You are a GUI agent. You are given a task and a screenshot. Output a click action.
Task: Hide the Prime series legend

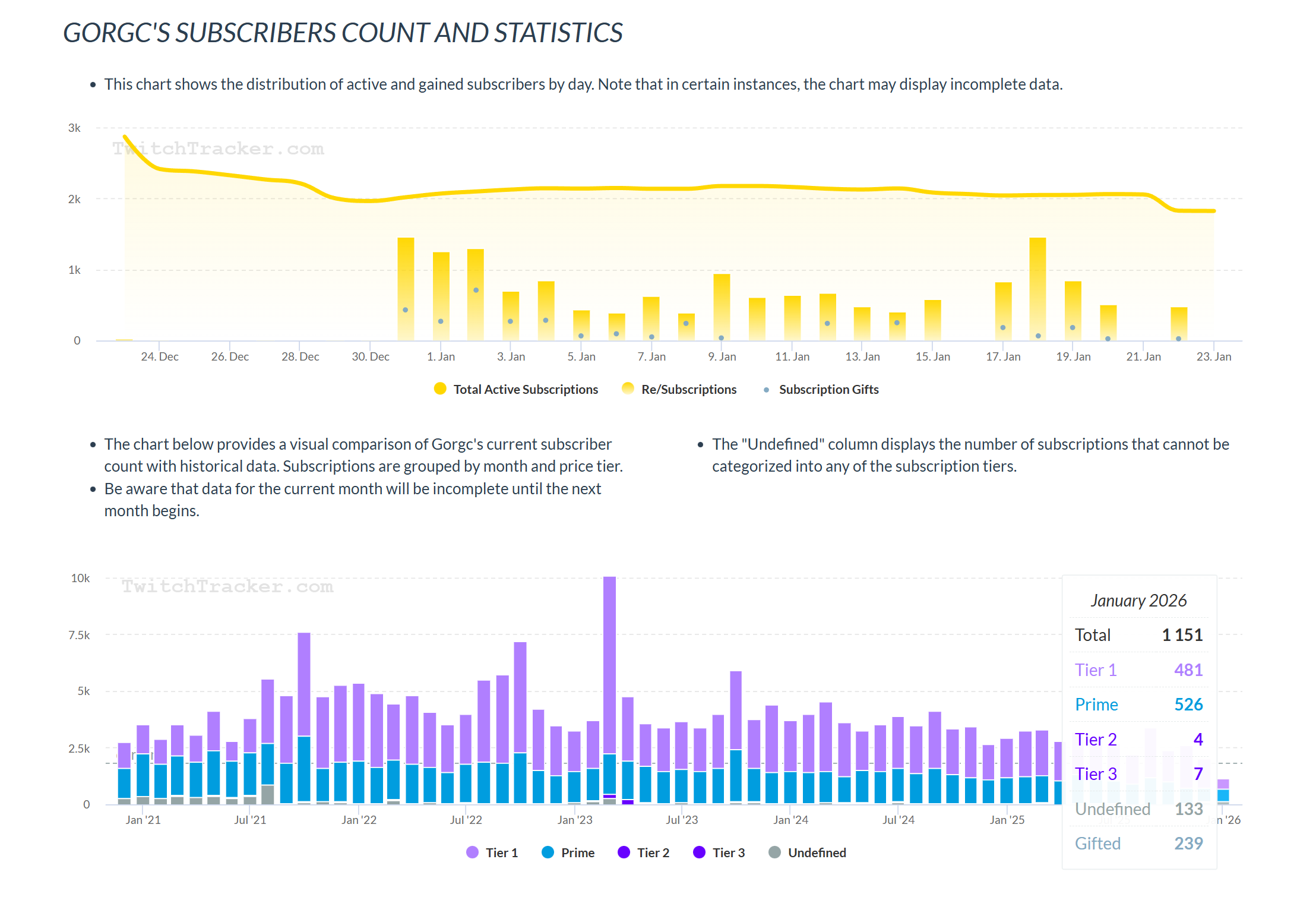coord(577,852)
